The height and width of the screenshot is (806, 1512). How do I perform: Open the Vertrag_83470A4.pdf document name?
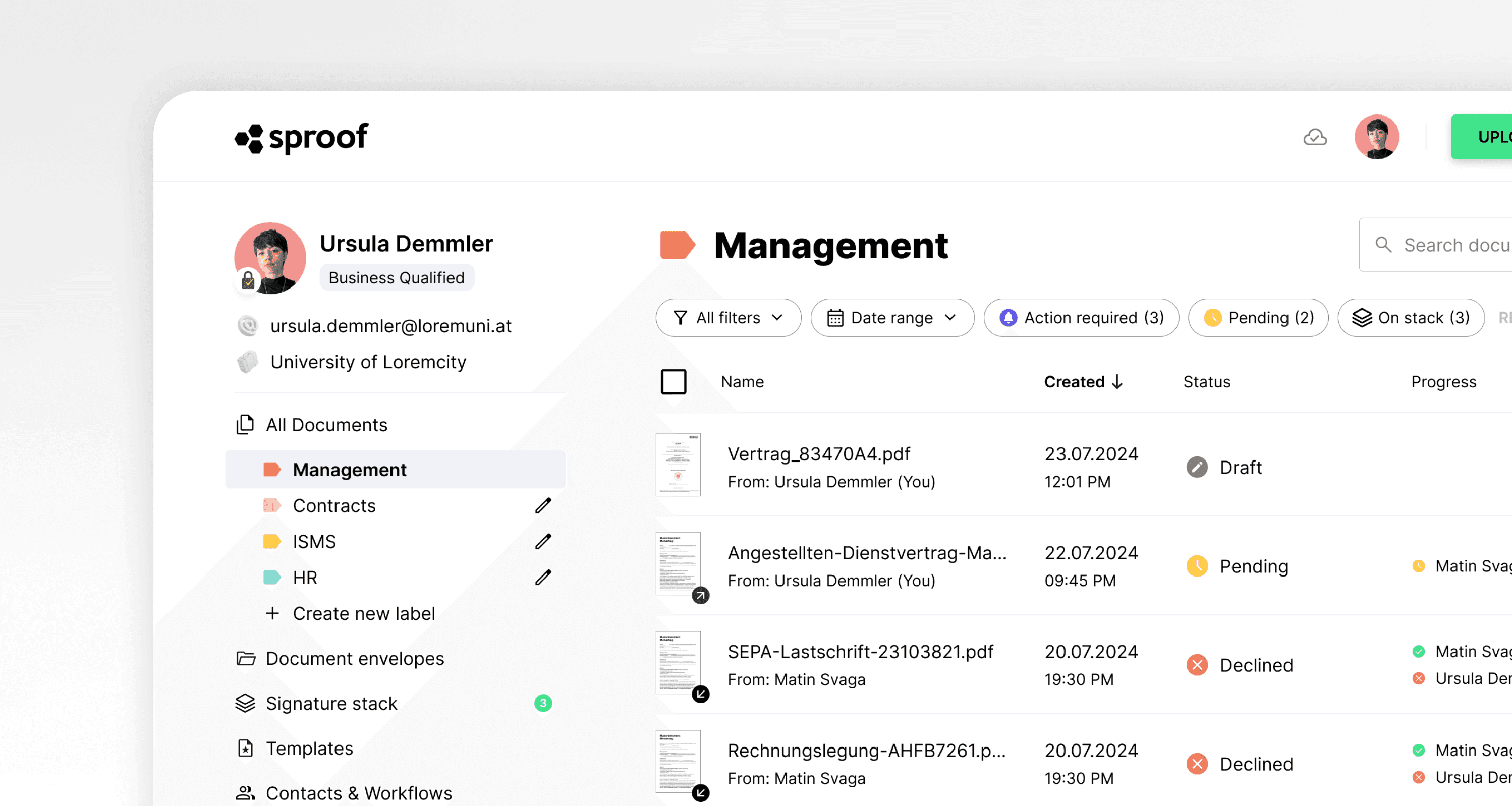click(819, 454)
